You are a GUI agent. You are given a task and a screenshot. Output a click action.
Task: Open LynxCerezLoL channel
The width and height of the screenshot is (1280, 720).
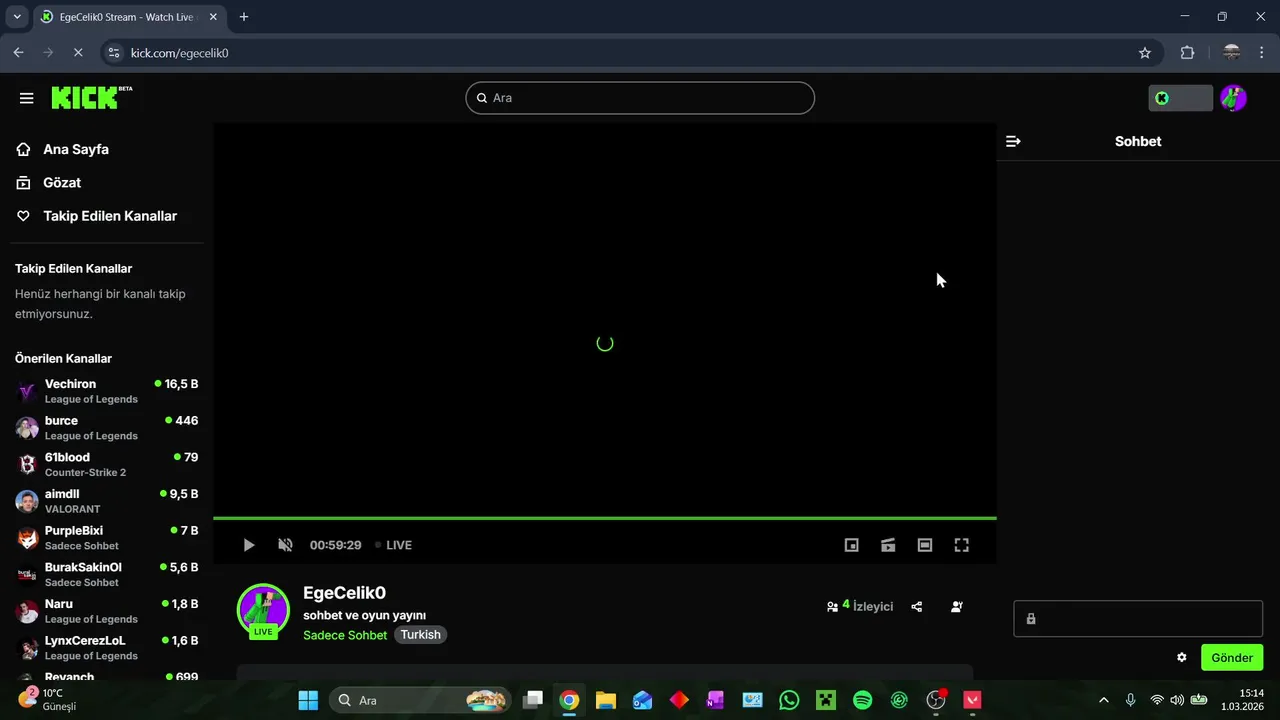(107, 648)
